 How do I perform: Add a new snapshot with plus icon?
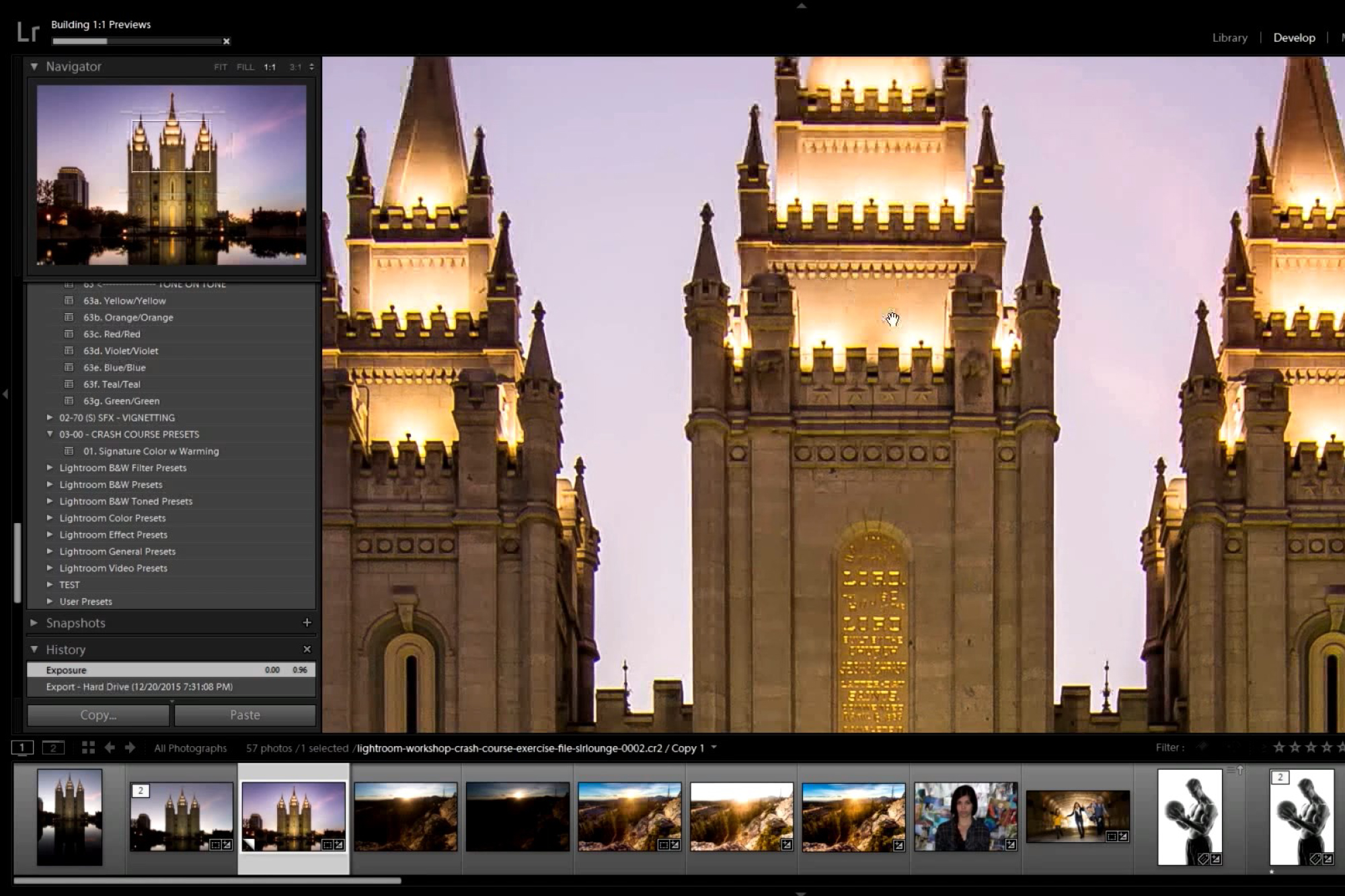pos(307,623)
